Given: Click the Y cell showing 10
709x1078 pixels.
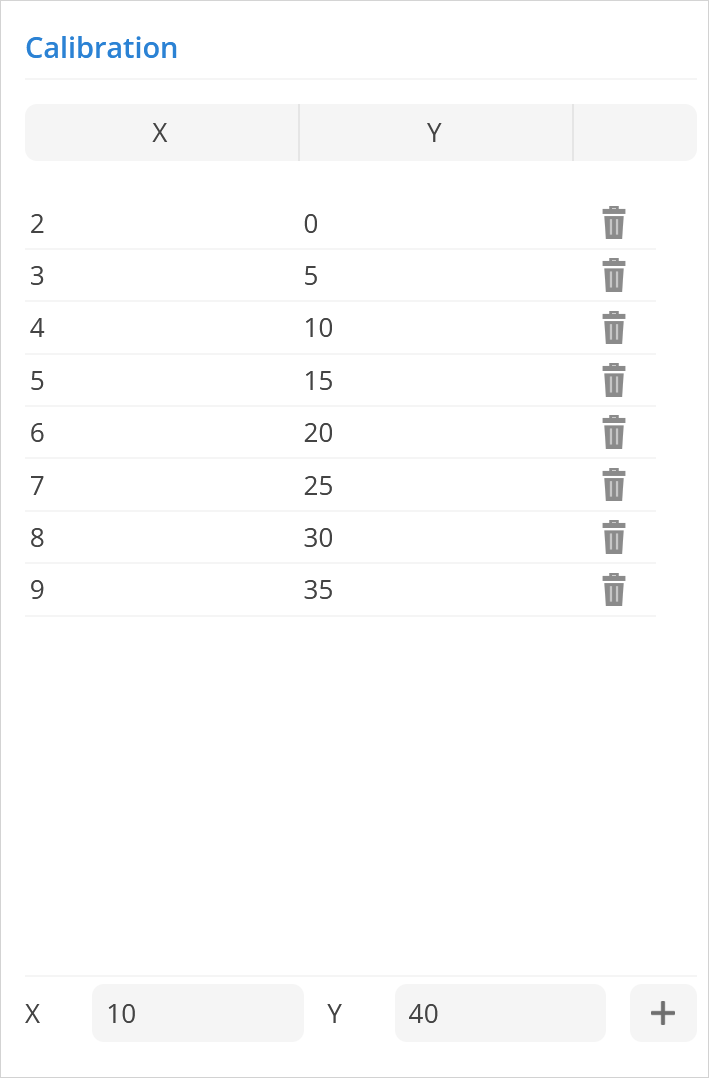Looking at the screenshot, I should click(x=319, y=328).
